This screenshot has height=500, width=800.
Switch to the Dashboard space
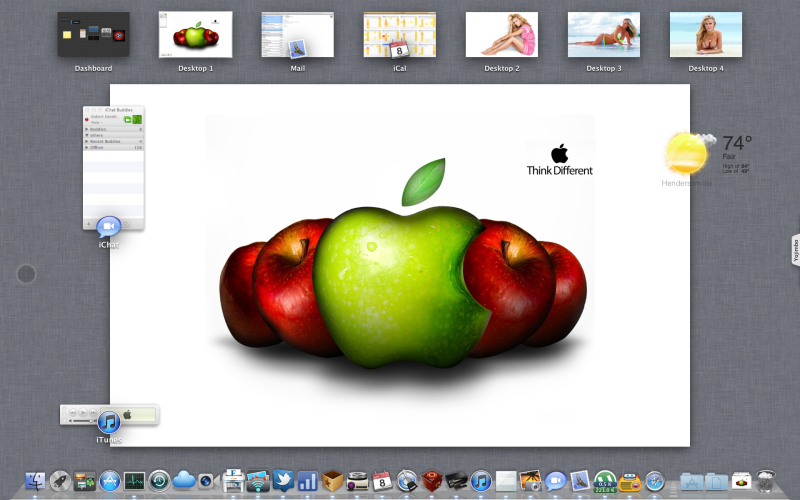coord(93,34)
